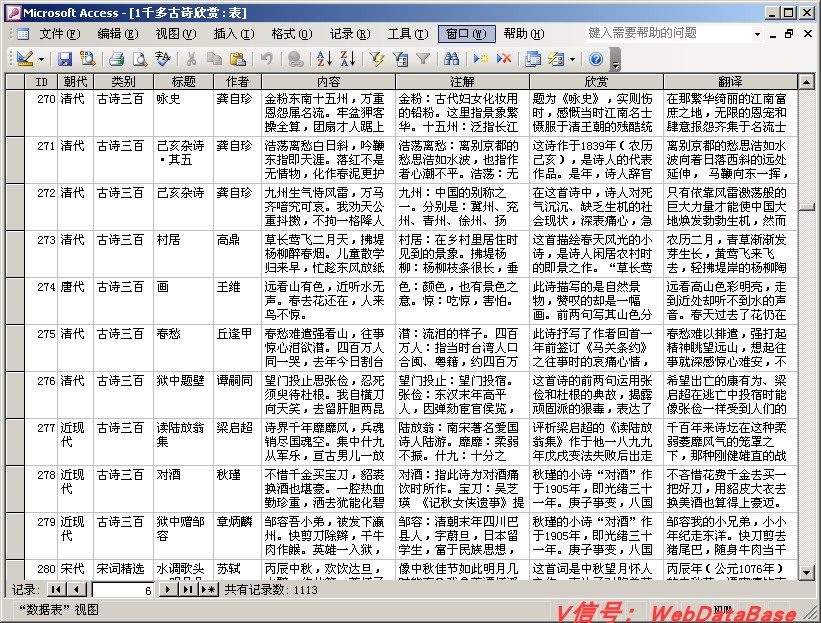Select the row selector for record 270

pos(15,113)
